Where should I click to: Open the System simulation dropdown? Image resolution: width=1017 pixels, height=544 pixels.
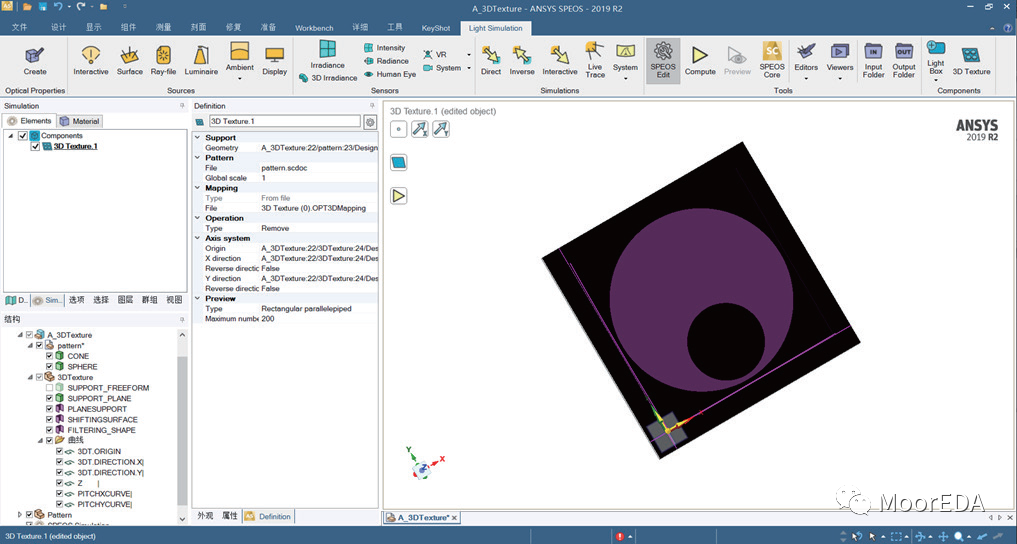625,79
